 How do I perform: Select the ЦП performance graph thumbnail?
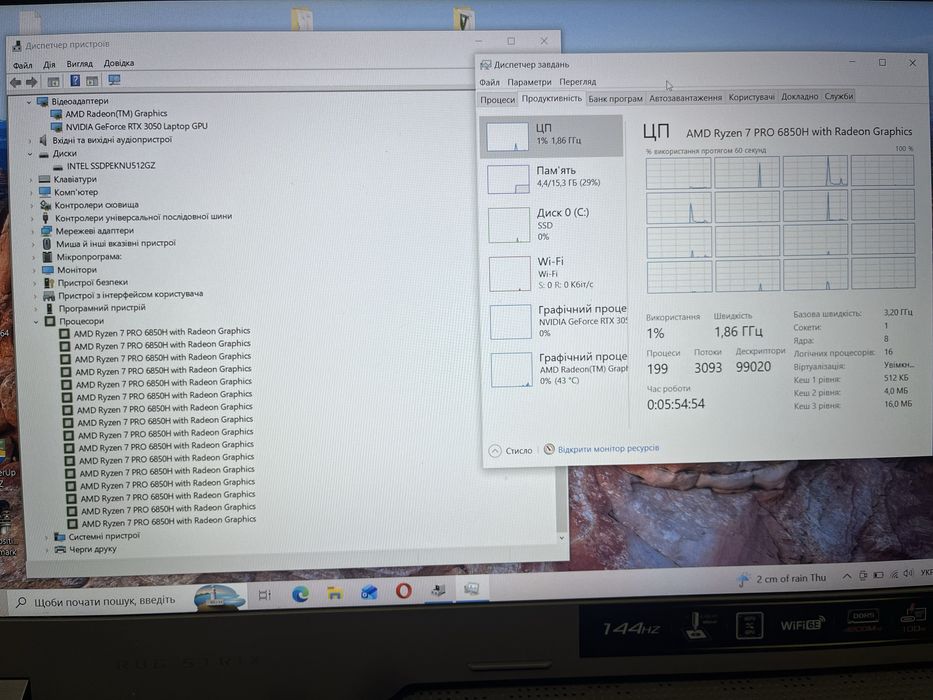(508, 136)
